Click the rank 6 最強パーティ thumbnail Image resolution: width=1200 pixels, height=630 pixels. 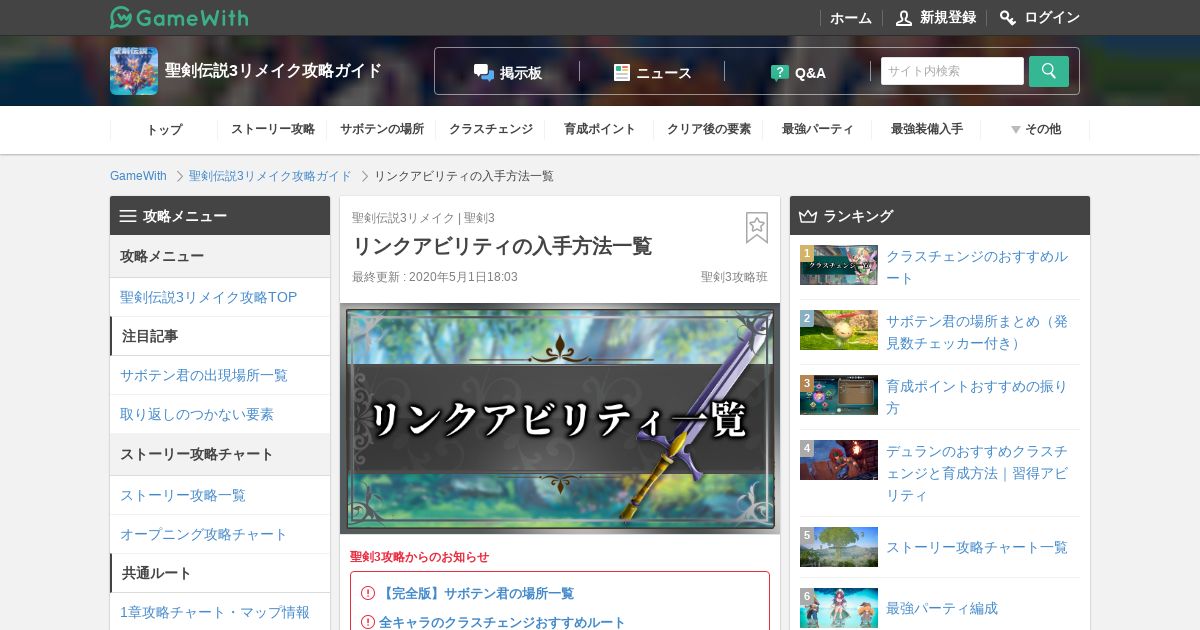[x=839, y=608]
